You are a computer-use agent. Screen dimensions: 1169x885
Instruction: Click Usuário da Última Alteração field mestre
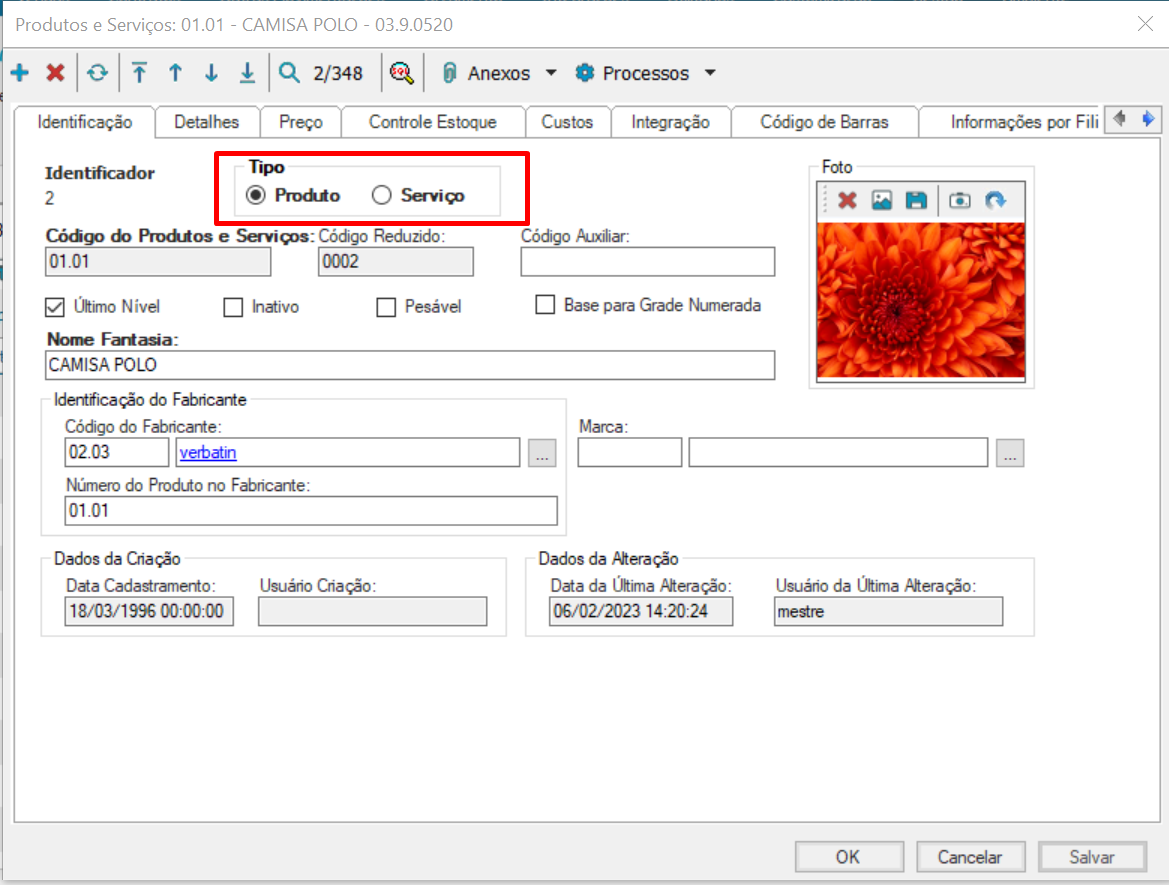coord(889,611)
